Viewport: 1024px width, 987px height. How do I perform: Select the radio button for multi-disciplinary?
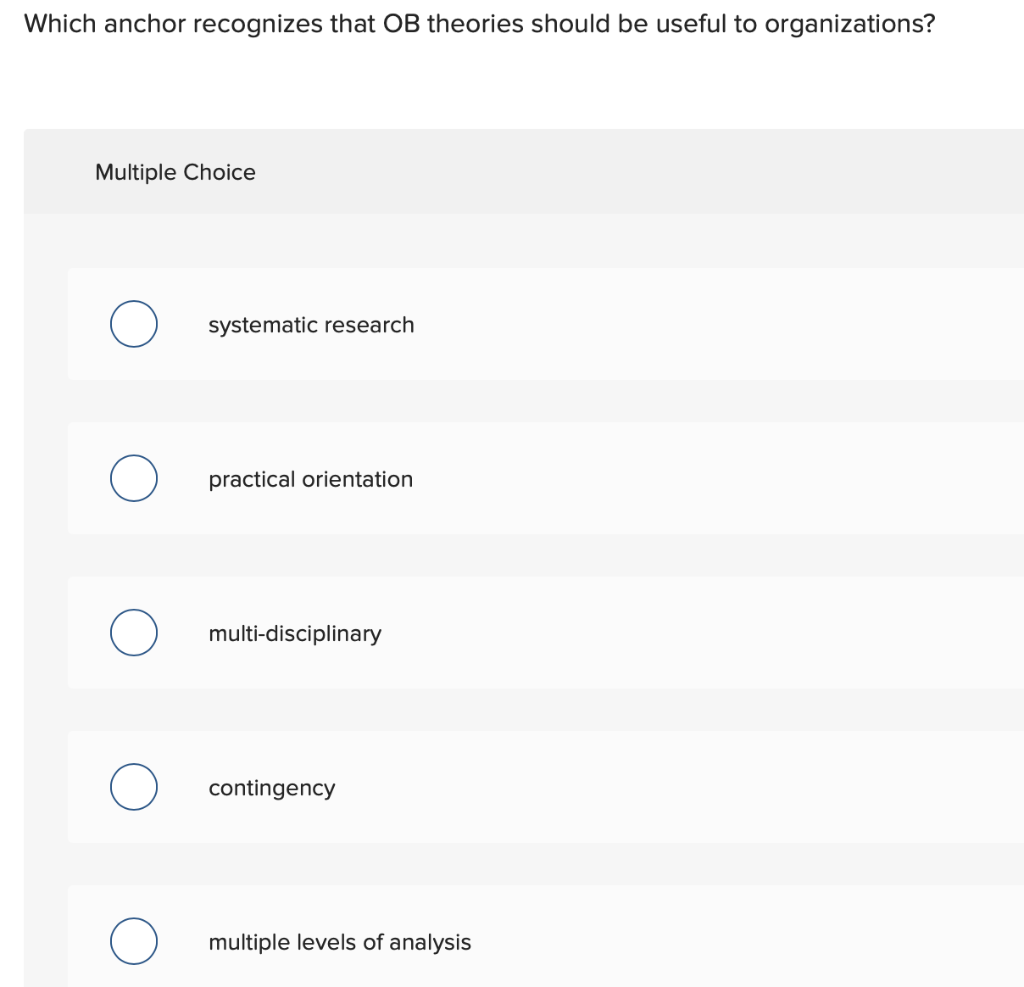point(133,632)
